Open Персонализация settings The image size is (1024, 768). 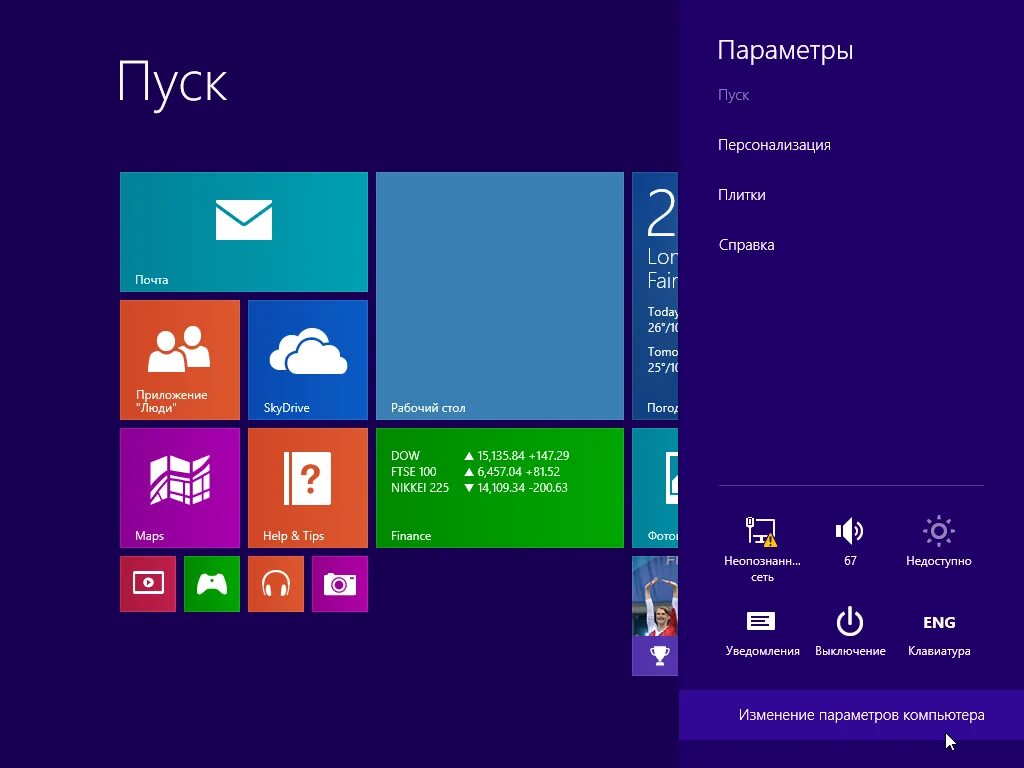(774, 145)
